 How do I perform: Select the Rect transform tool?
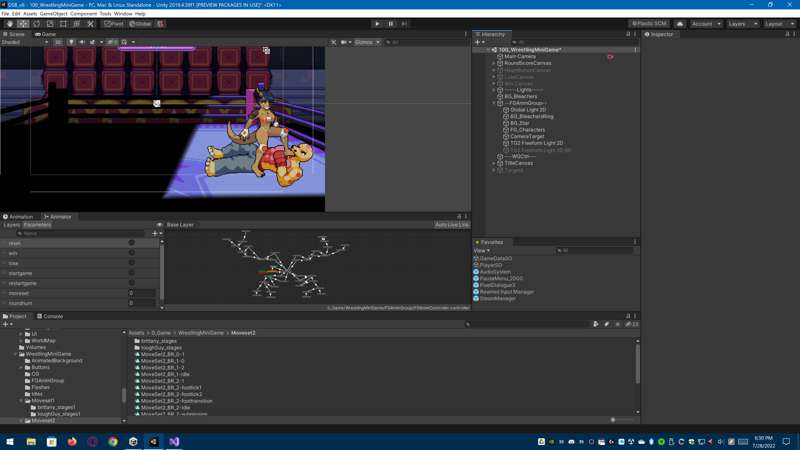point(63,24)
